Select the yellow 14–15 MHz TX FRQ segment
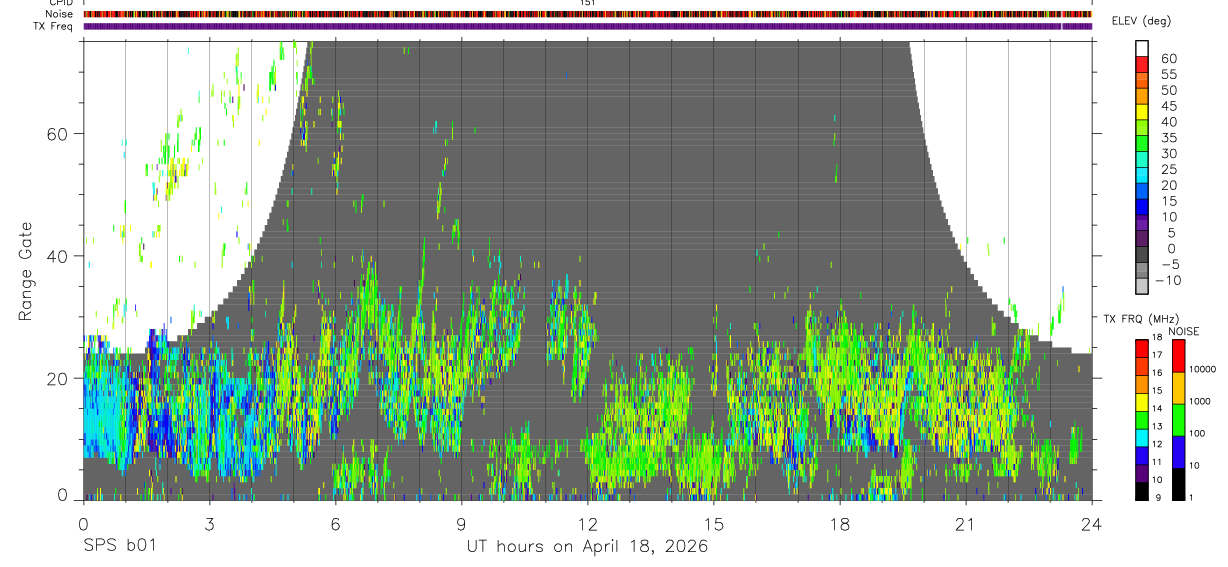The height and width of the screenshot is (567, 1228). tap(1142, 400)
